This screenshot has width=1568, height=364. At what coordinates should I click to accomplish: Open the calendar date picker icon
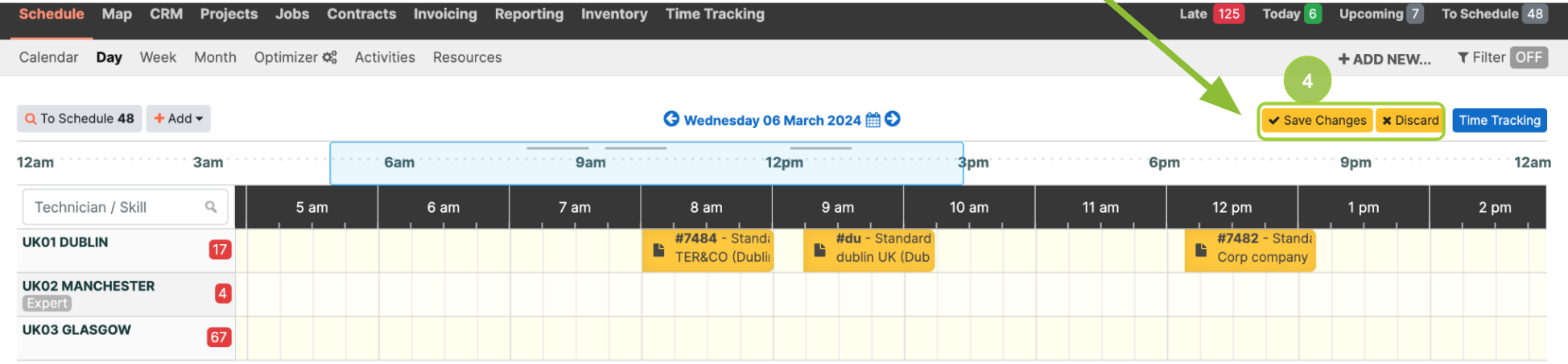(873, 120)
